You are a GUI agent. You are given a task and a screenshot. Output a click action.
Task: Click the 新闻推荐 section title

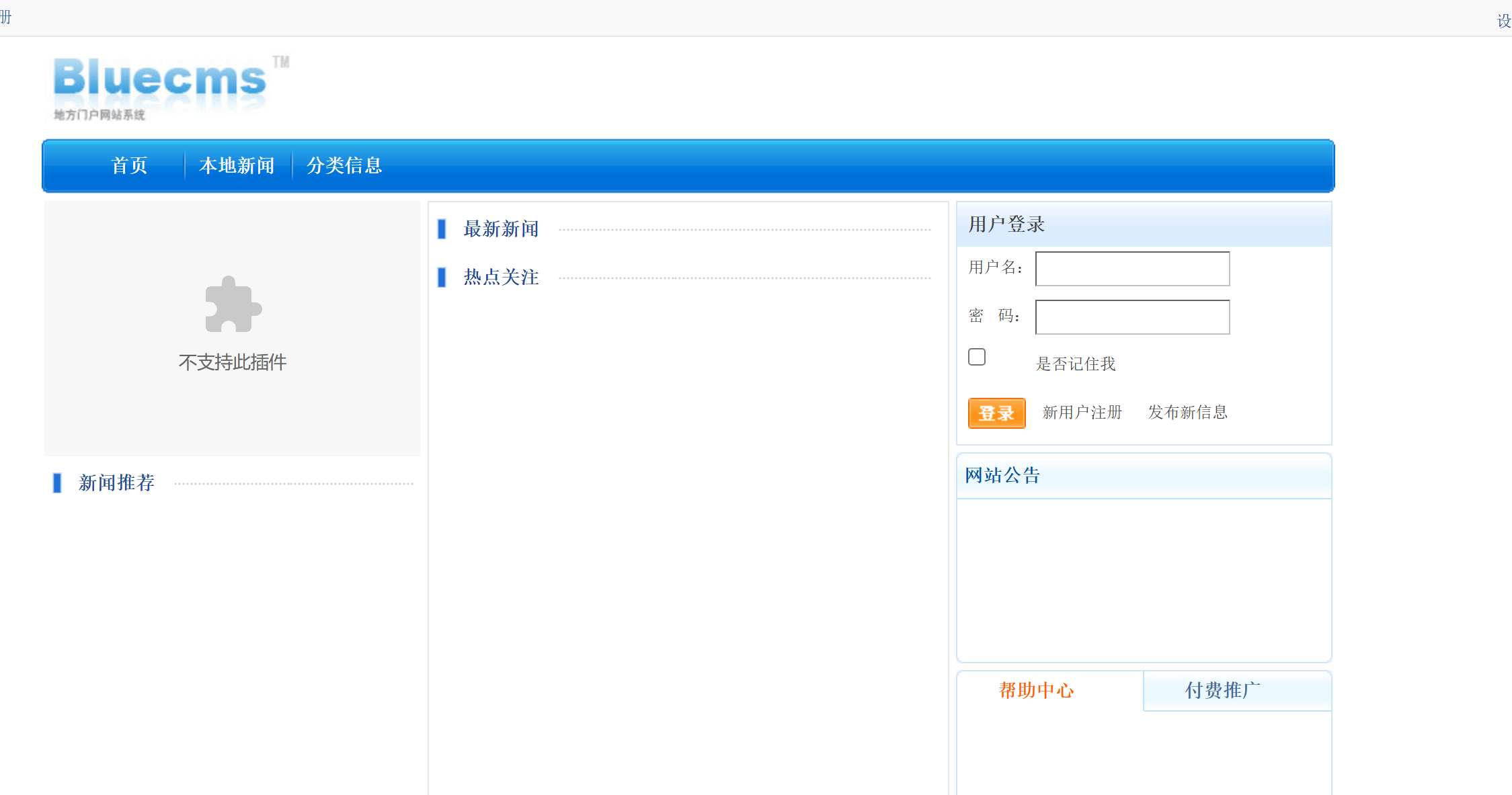(116, 483)
